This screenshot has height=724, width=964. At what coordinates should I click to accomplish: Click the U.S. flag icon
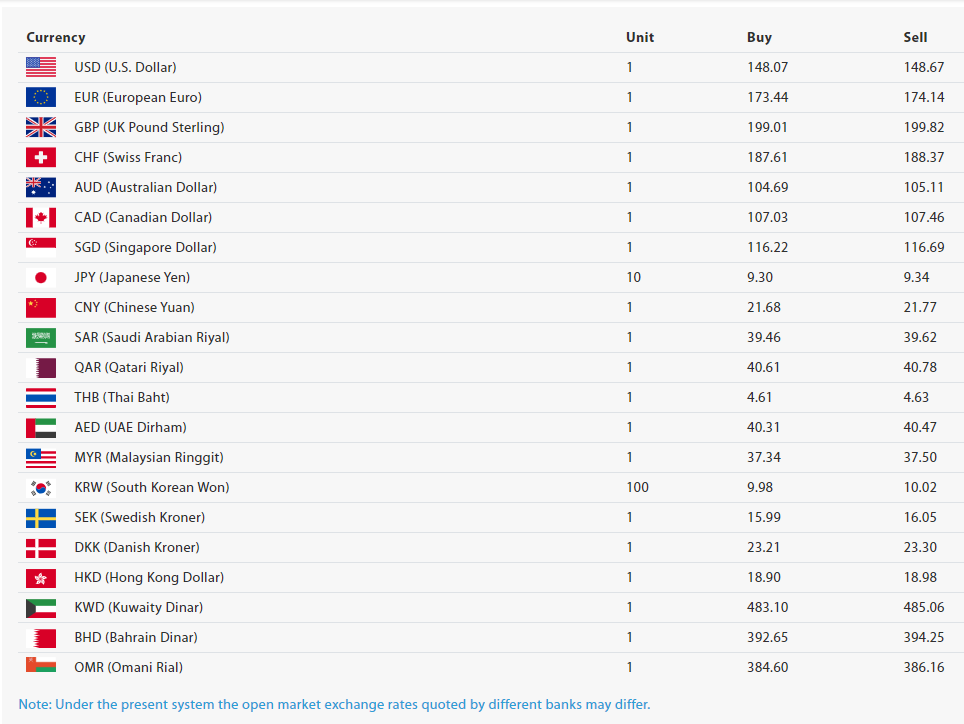[41, 67]
